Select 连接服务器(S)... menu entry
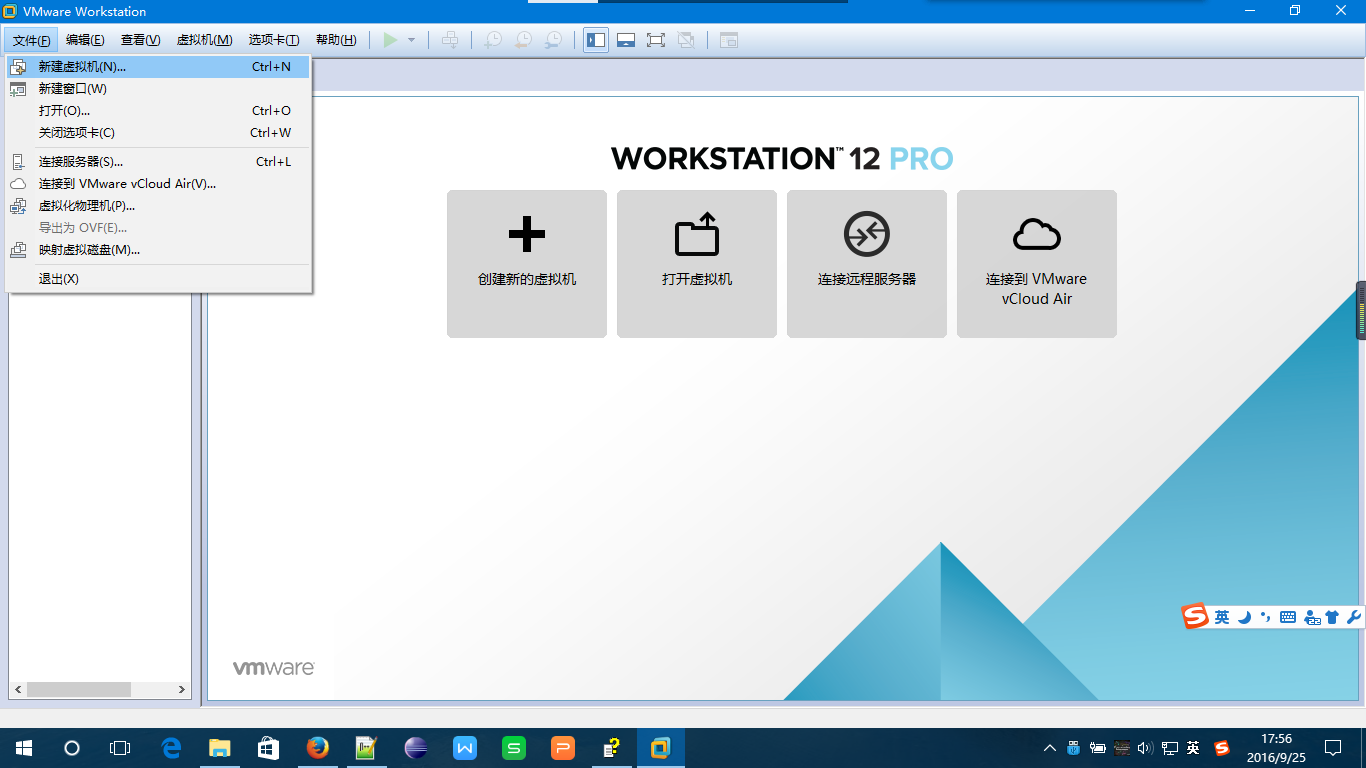Image resolution: width=1366 pixels, height=768 pixels. tap(158, 162)
